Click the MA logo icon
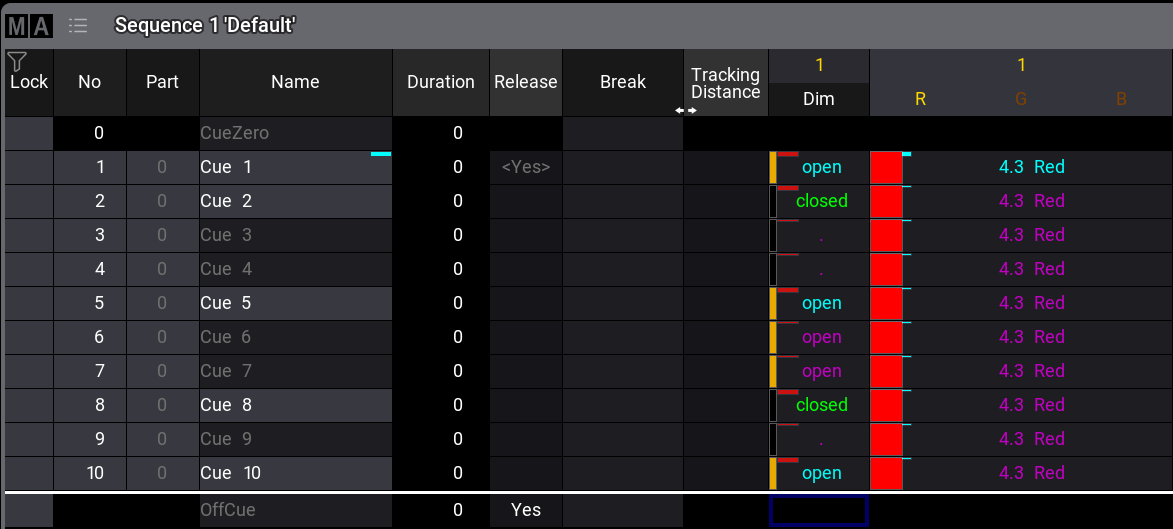This screenshot has width=1173, height=529. (29, 25)
